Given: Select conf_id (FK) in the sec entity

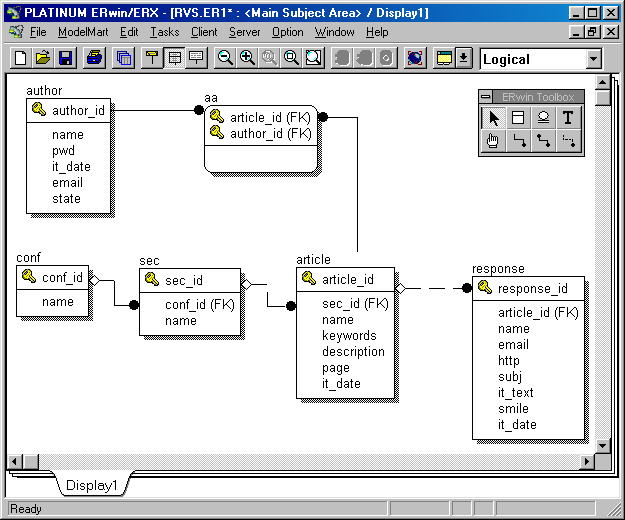Looking at the screenshot, I should tap(200, 304).
